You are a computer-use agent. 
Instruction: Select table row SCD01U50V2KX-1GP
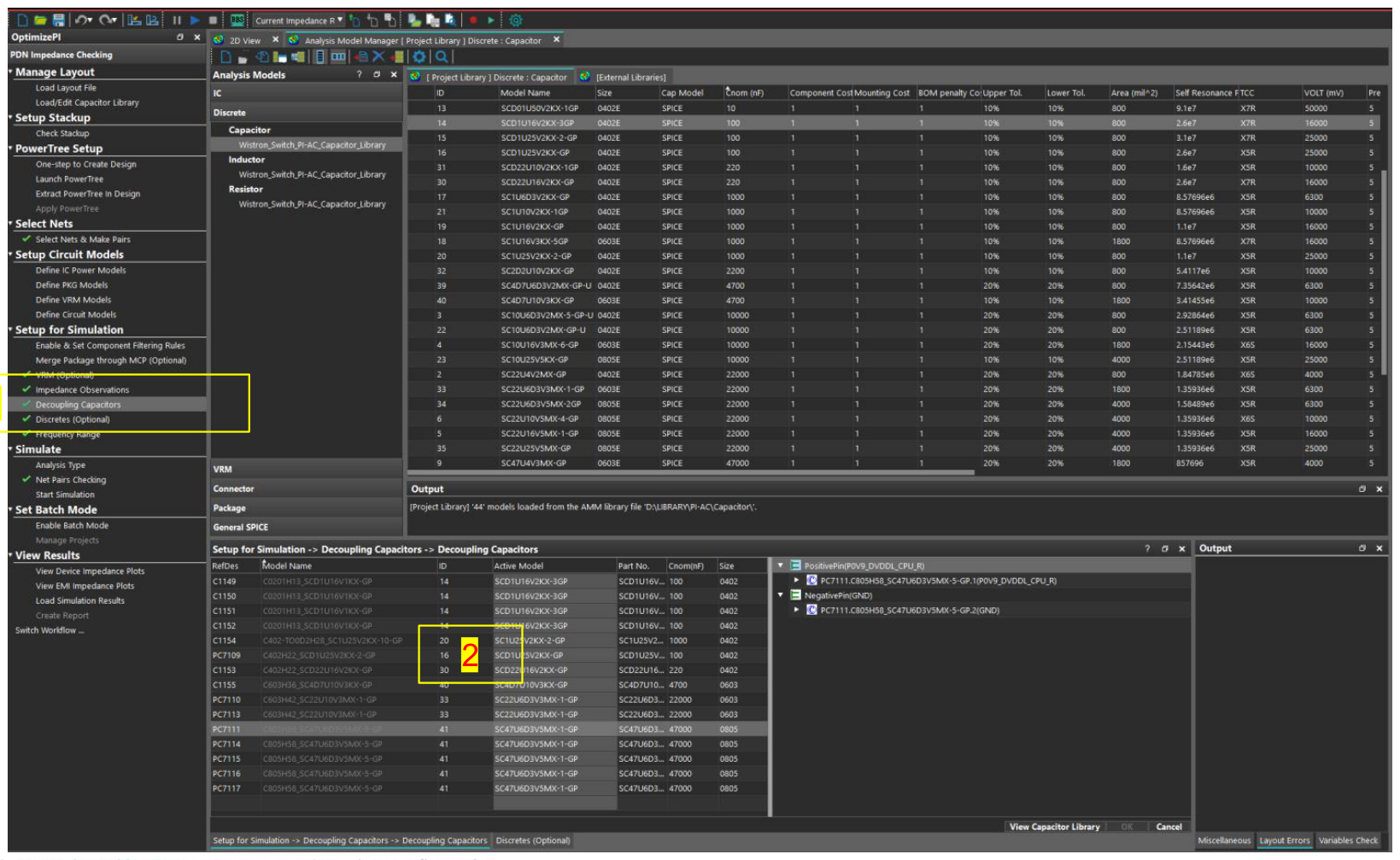point(893,108)
